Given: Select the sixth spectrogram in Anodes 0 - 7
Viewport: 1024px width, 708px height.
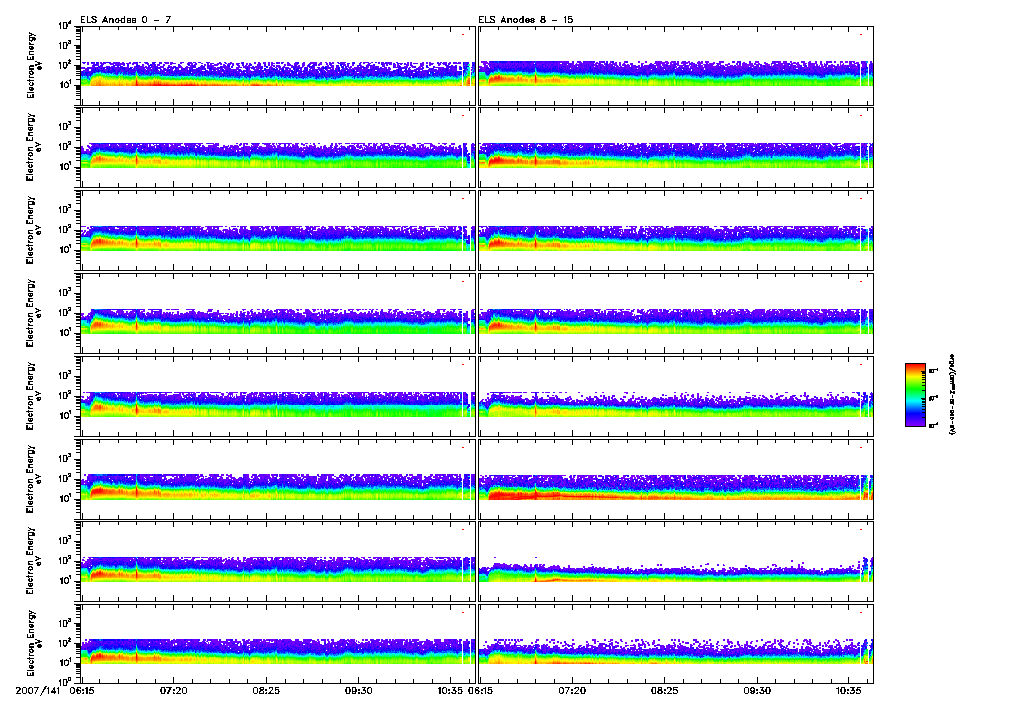Looking at the screenshot, I should tap(278, 479).
